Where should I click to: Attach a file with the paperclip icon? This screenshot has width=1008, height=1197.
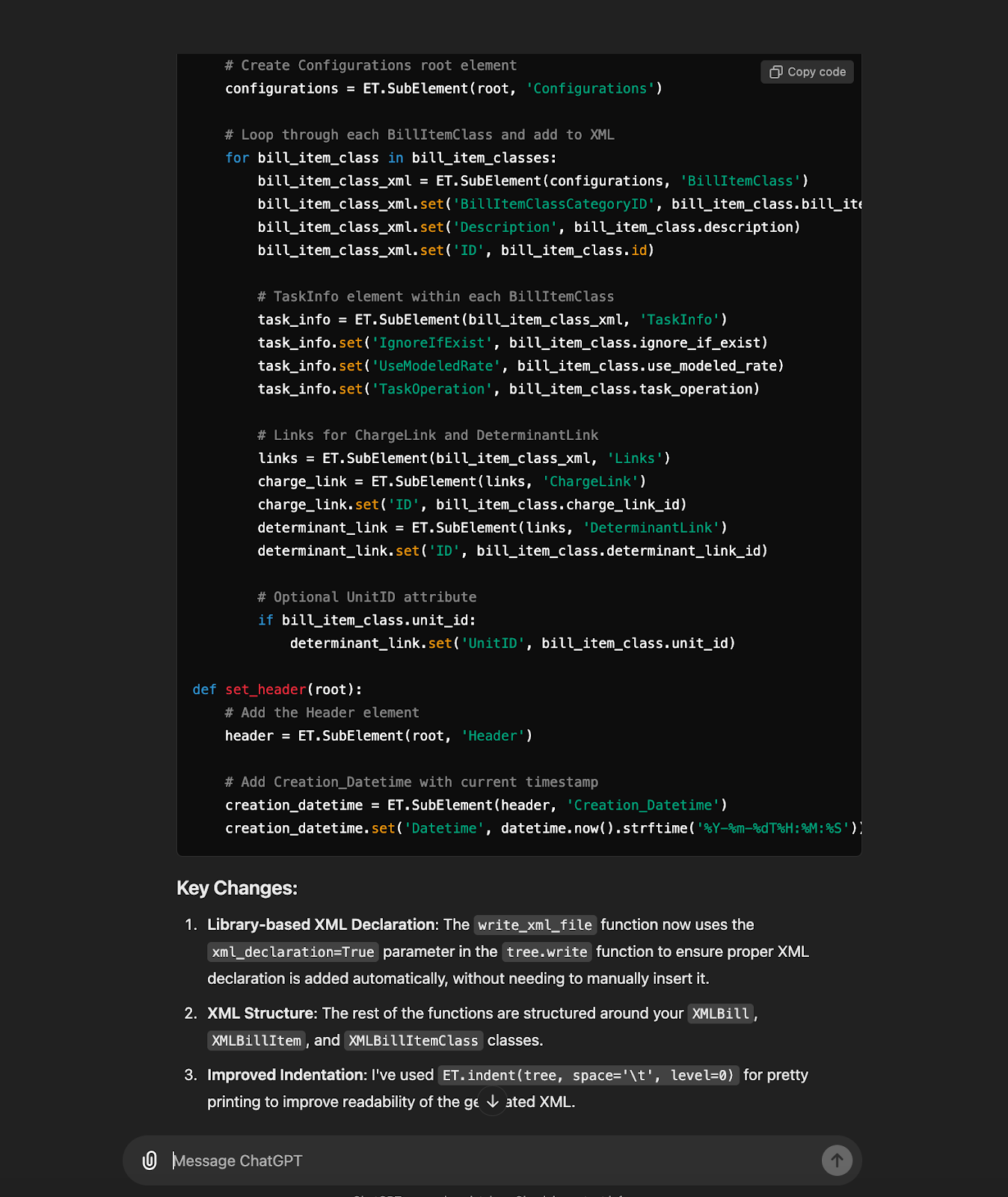(150, 1160)
